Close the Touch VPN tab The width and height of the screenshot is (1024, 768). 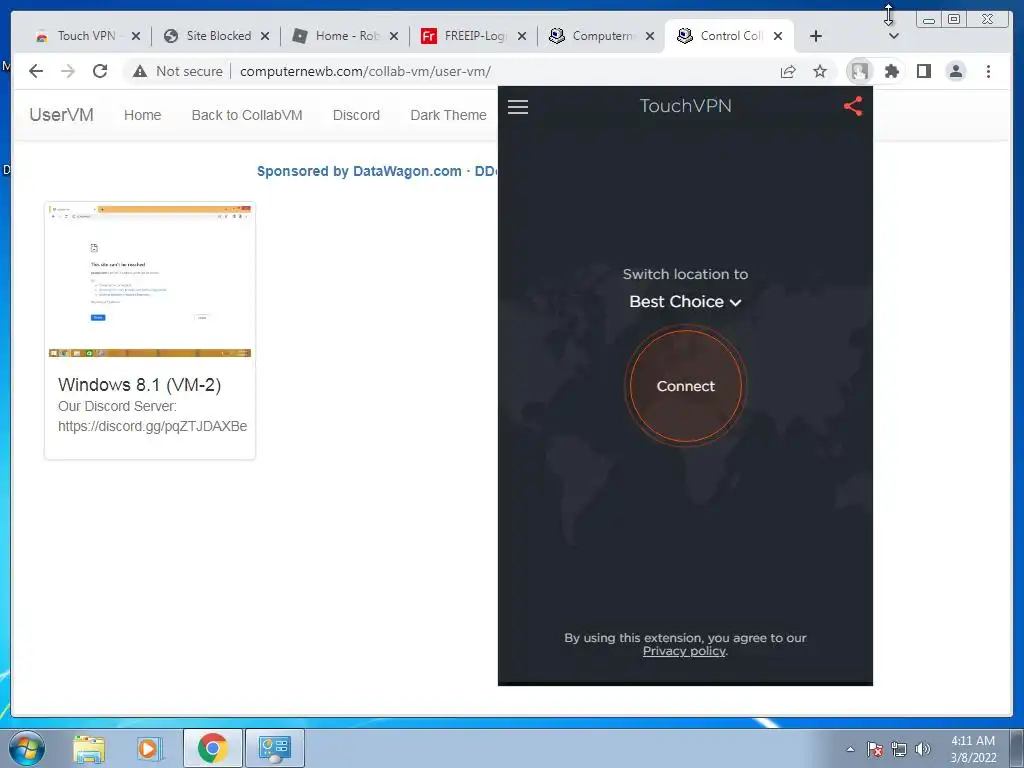(136, 36)
